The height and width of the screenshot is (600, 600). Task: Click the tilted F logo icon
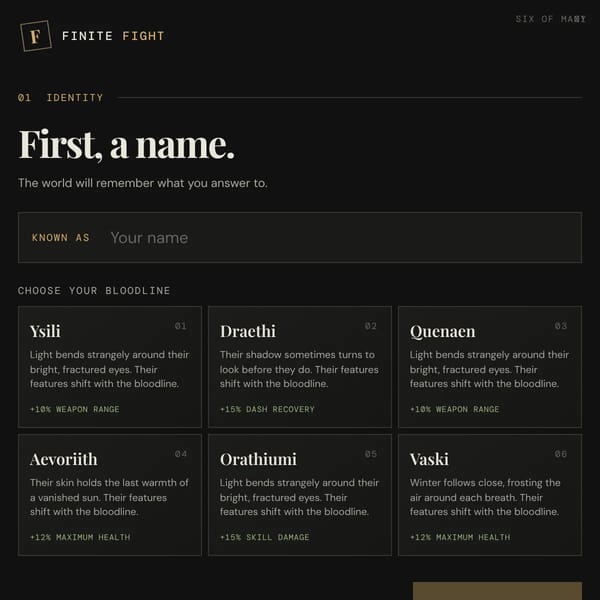pyautogui.click(x=36, y=36)
